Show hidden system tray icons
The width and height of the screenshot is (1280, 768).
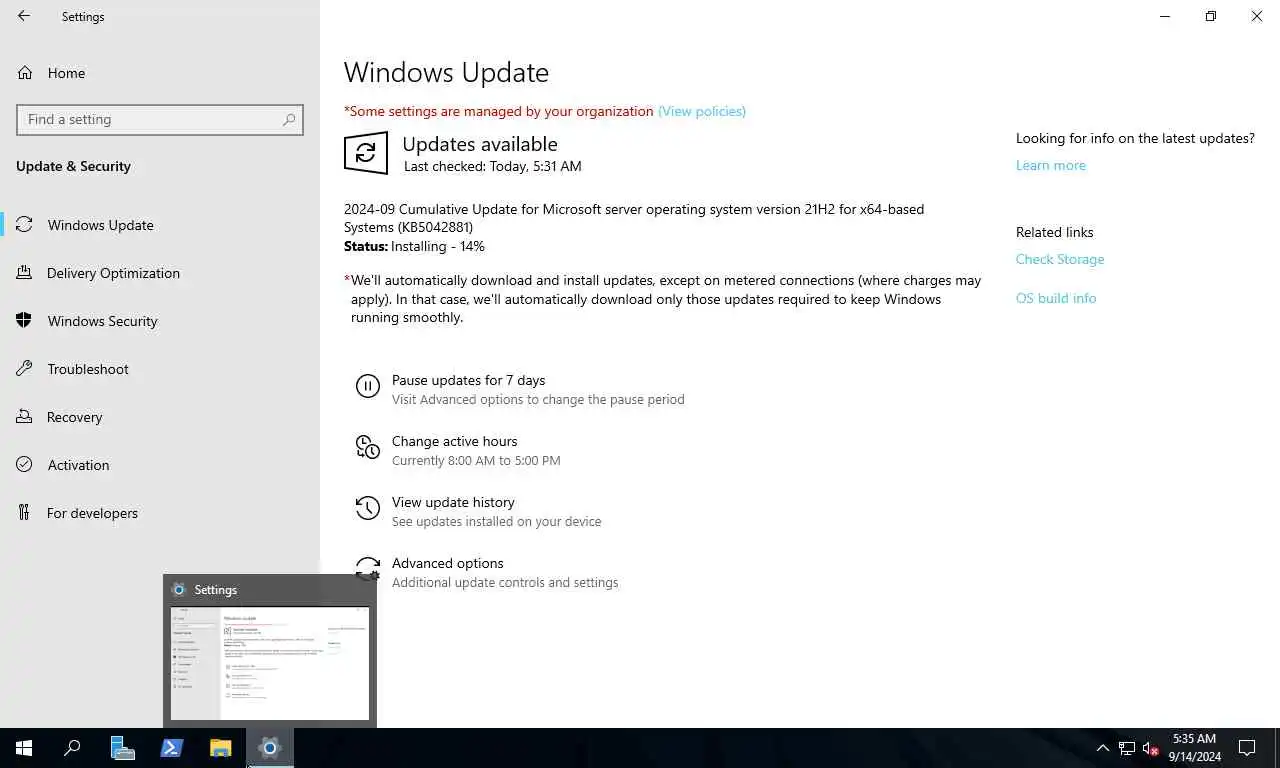1103,748
